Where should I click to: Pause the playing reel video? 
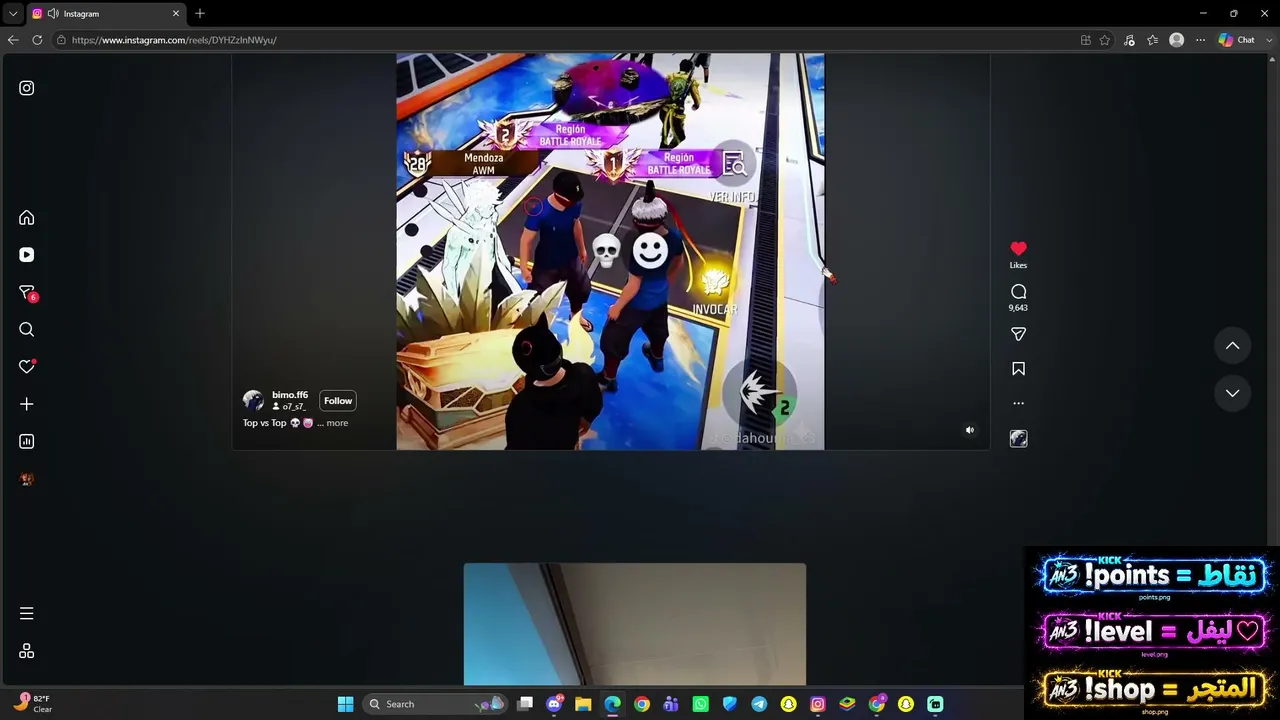click(610, 251)
